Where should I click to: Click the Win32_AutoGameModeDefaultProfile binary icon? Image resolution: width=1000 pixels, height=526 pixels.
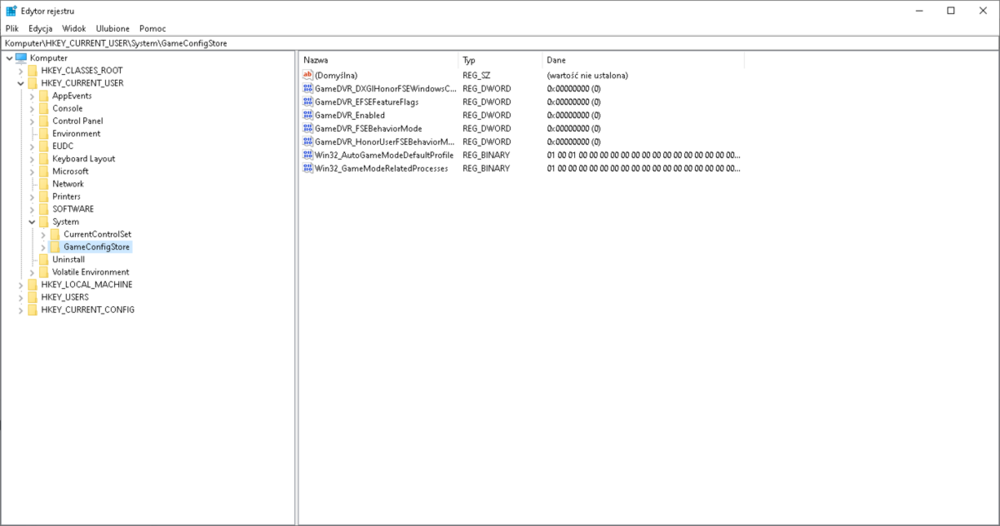click(307, 155)
